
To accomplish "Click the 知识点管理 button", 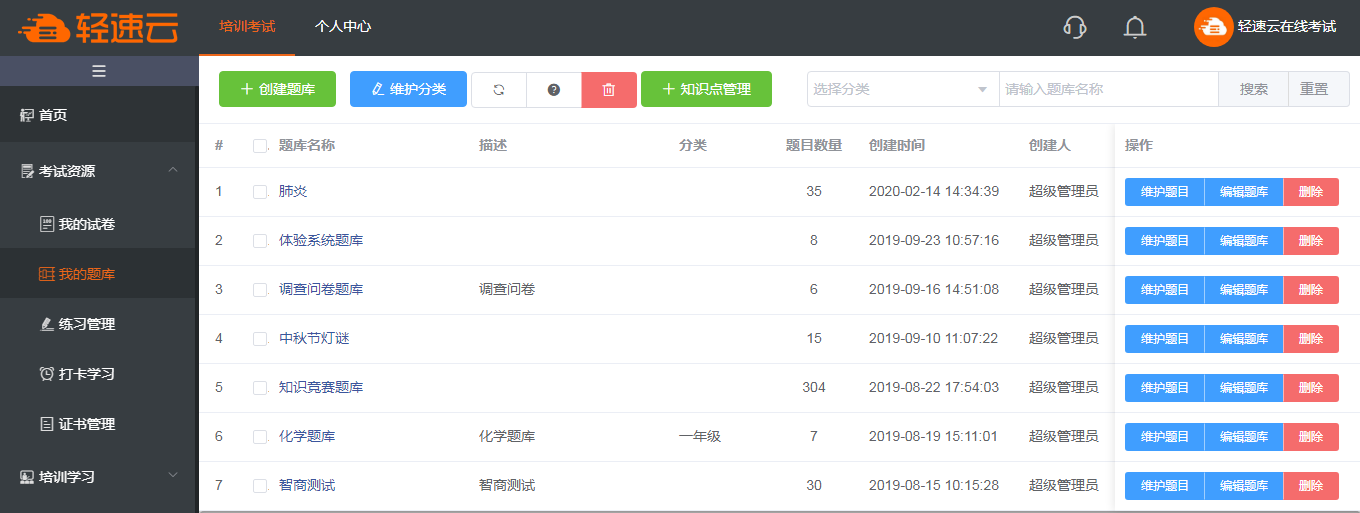I will [x=706, y=89].
